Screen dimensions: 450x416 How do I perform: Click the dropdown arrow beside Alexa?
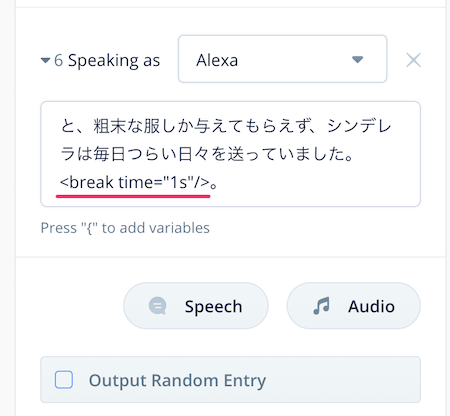point(357,60)
